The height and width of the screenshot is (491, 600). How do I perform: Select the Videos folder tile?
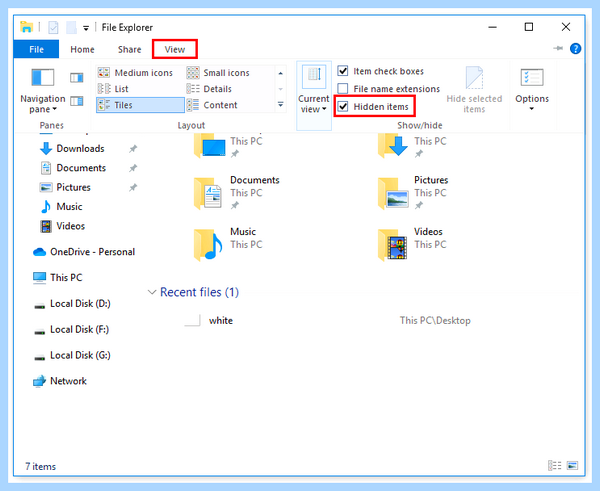click(412, 245)
